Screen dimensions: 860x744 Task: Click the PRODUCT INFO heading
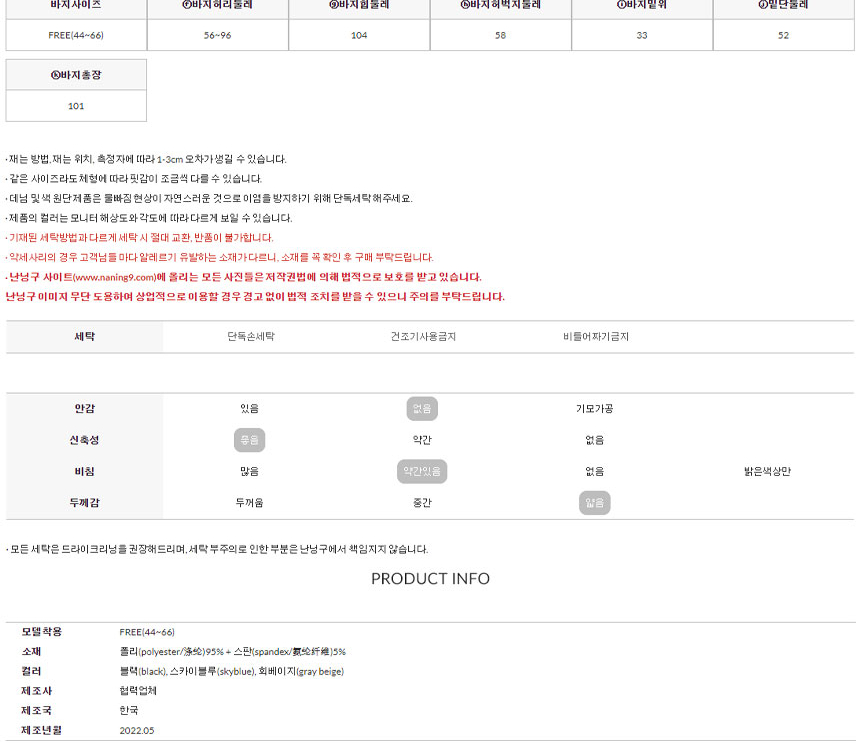[x=430, y=579]
